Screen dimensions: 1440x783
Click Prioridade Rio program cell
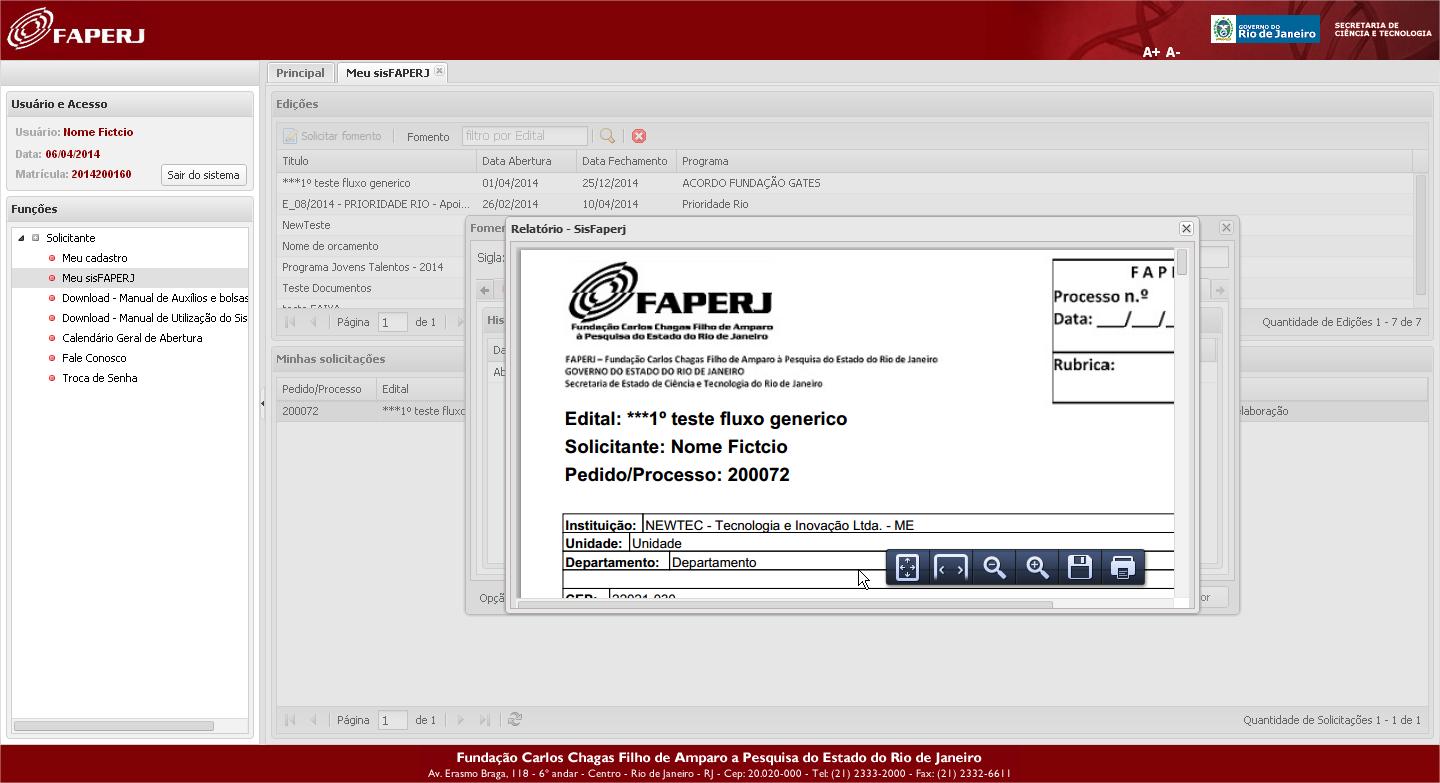tap(715, 204)
